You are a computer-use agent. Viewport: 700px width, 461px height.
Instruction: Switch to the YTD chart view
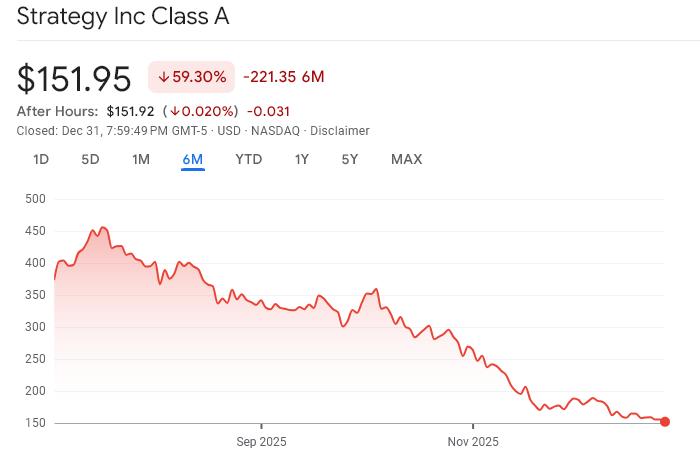pos(248,159)
